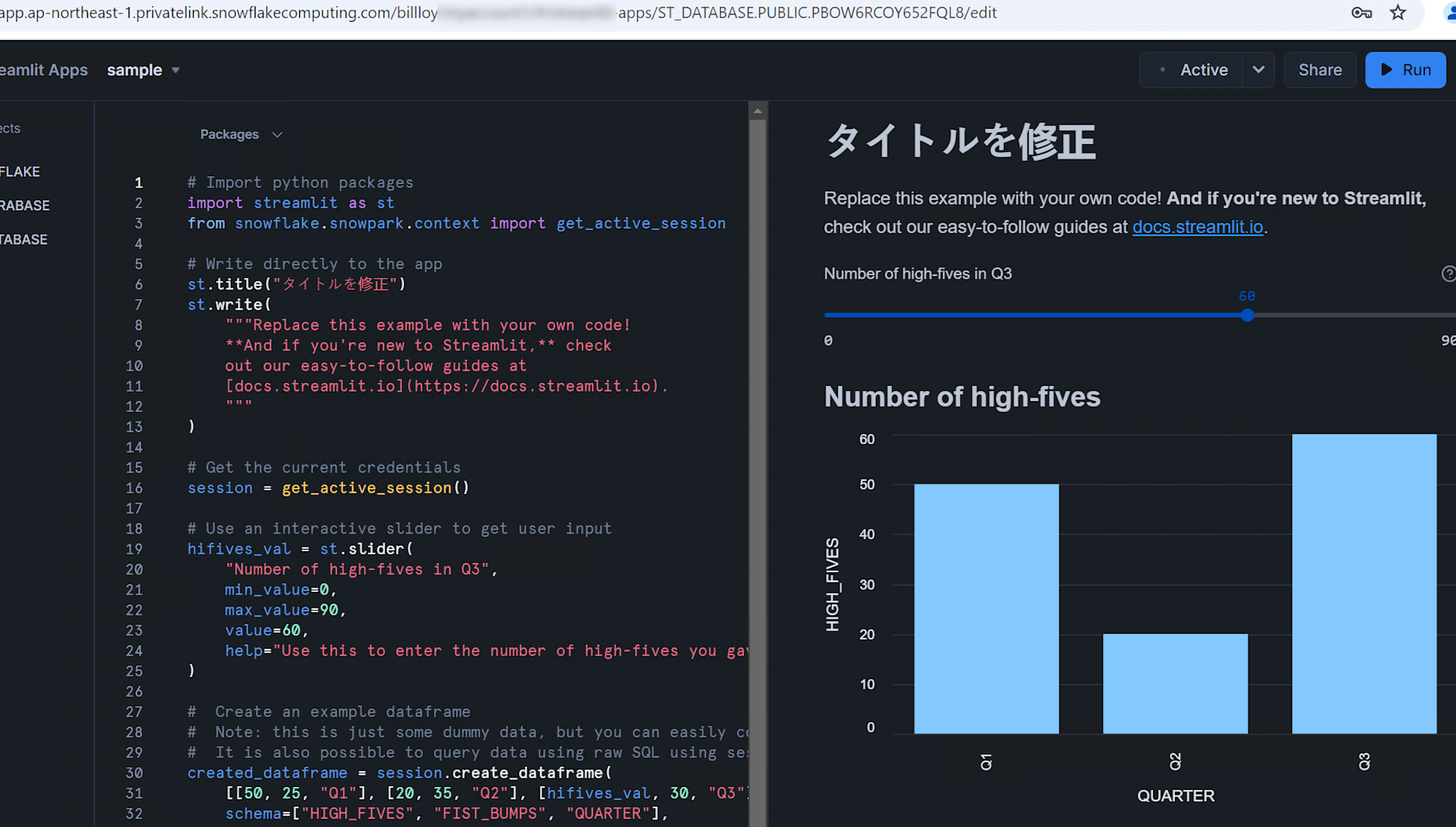Click the 'Number of high-fives' chart heading

962,397
